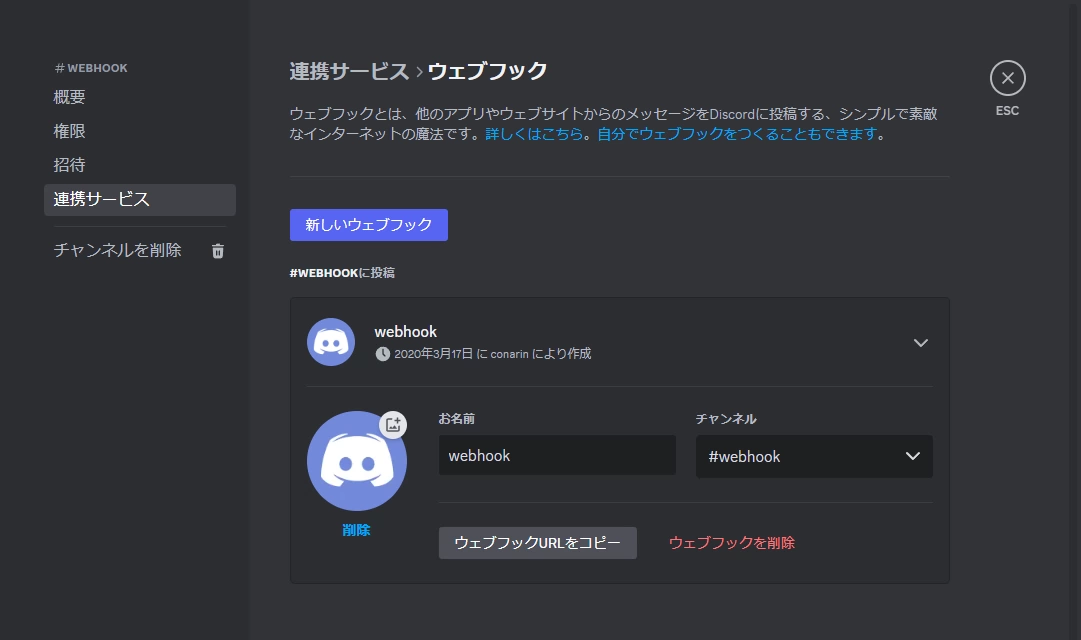
Task: Collapse the webhook entry using its chevron
Action: coord(920,342)
